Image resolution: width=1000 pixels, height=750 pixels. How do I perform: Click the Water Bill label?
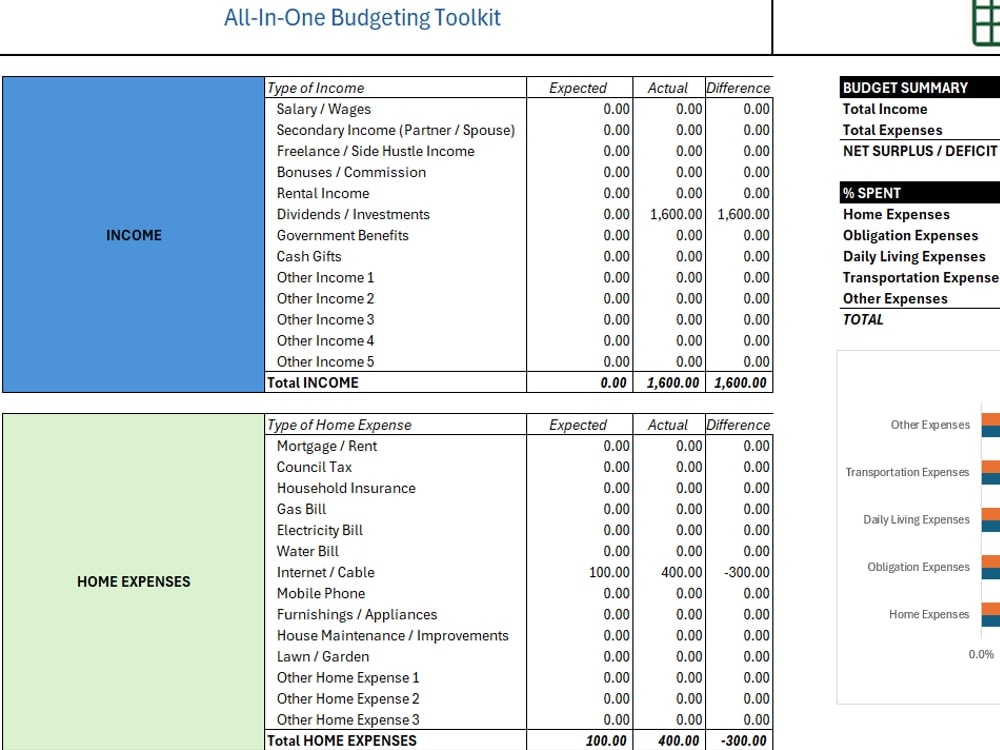307,551
